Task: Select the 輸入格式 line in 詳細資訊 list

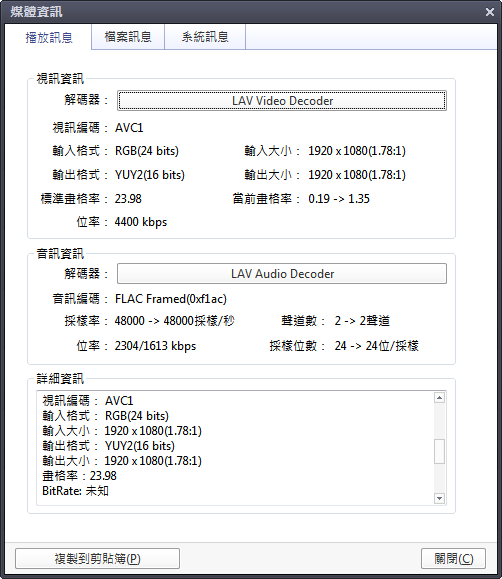Action: [105, 416]
